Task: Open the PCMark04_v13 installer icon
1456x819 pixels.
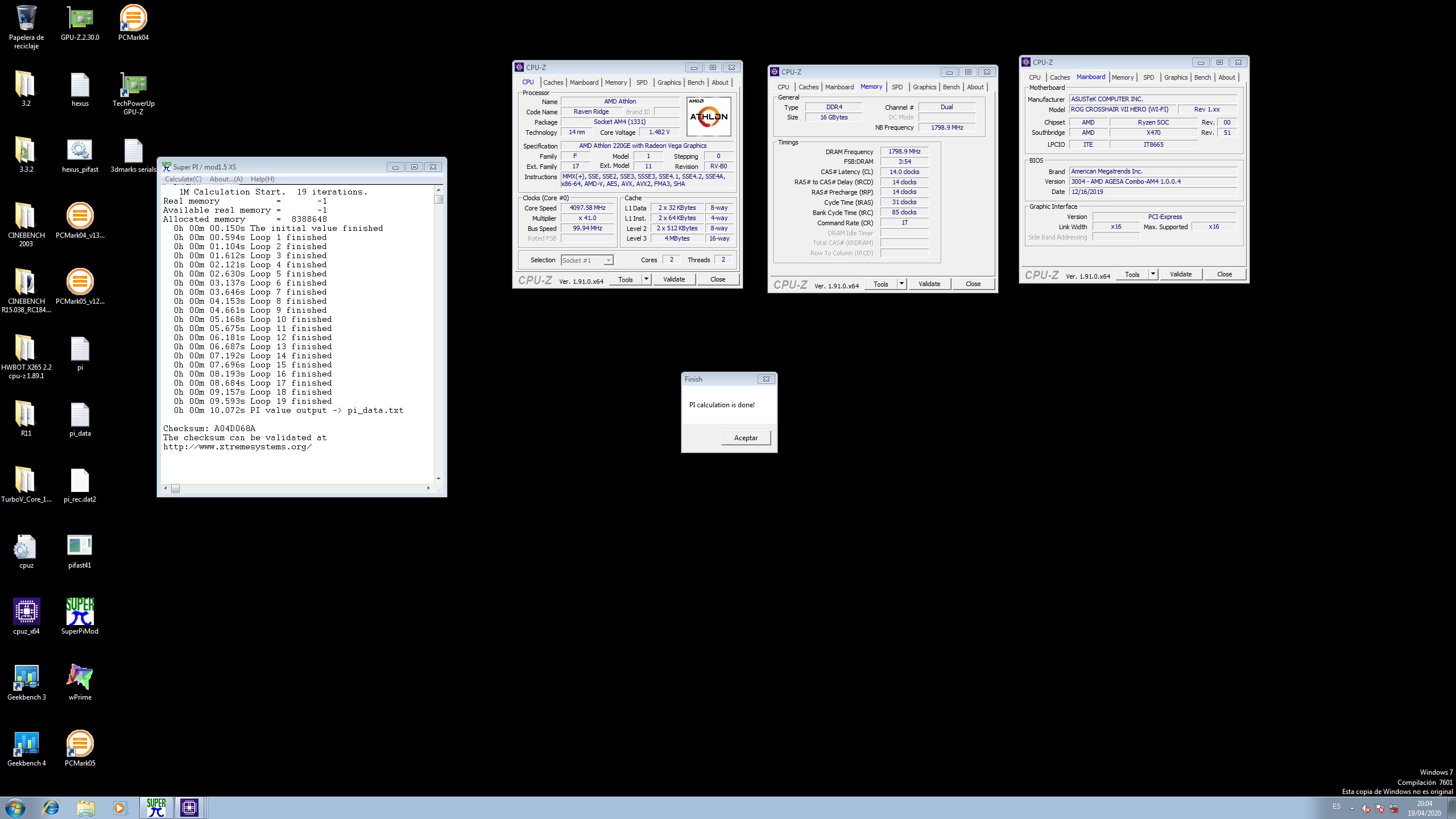Action: (80, 221)
